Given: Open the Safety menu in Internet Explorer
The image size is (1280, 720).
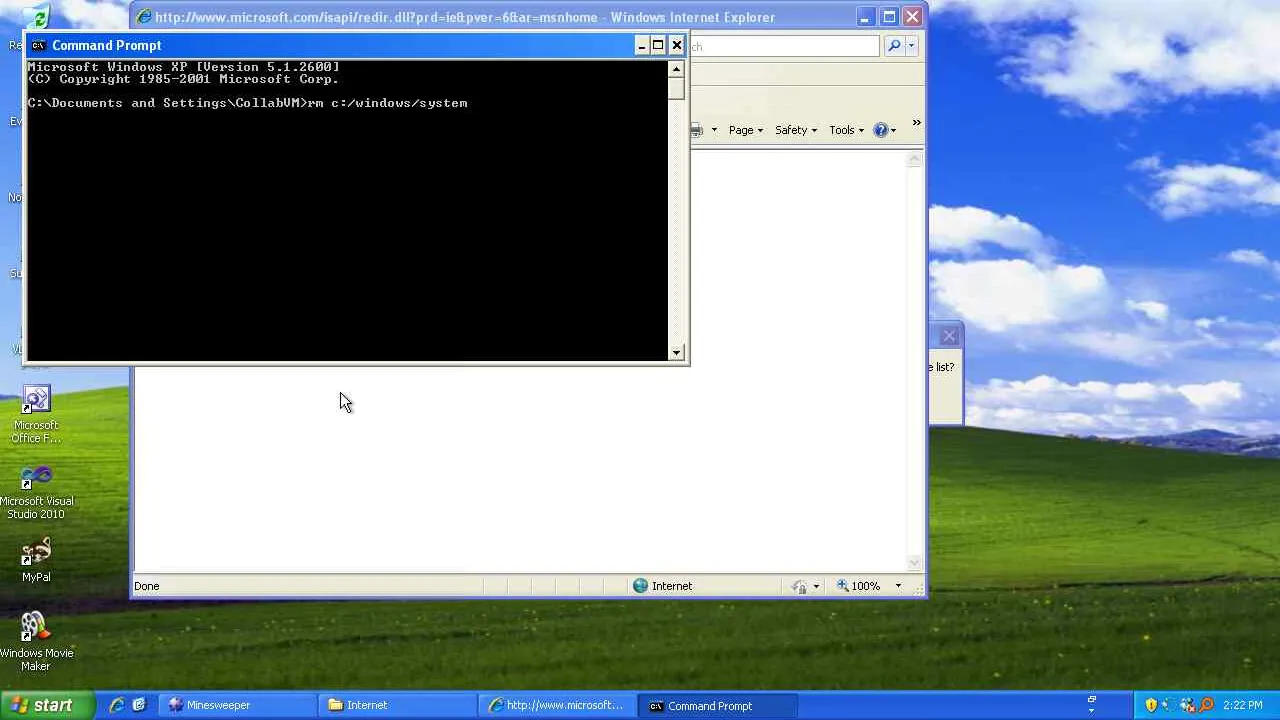Looking at the screenshot, I should (x=796, y=130).
